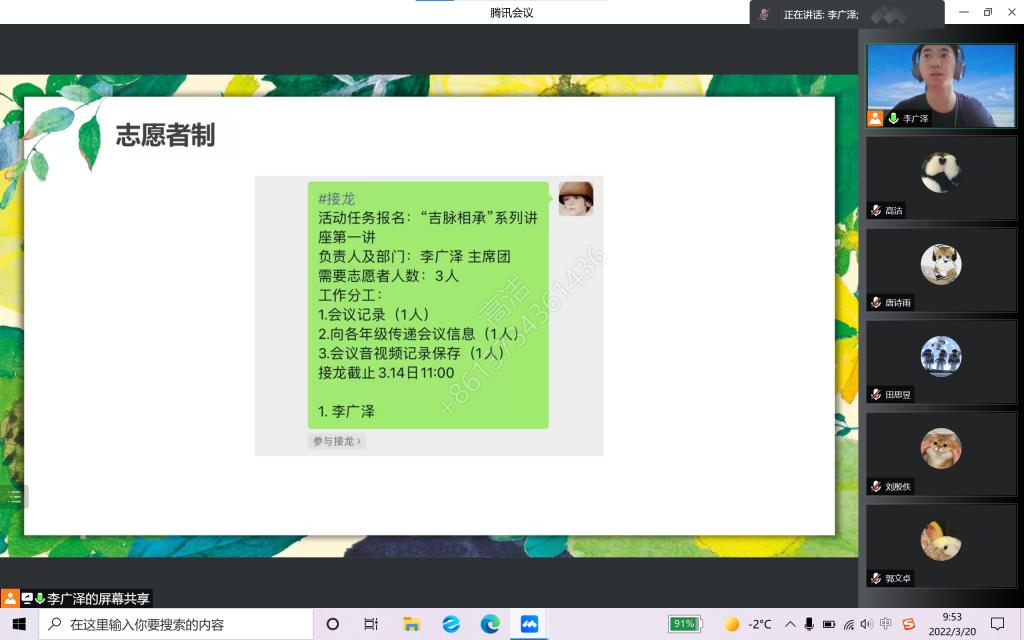The height and width of the screenshot is (640, 1024).
Task: Open Windows Task View
Action: tap(371, 624)
